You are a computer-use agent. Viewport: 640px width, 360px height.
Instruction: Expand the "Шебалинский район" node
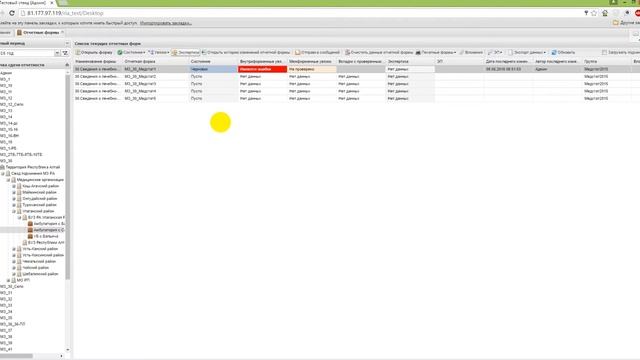pyautogui.click(x=14, y=274)
